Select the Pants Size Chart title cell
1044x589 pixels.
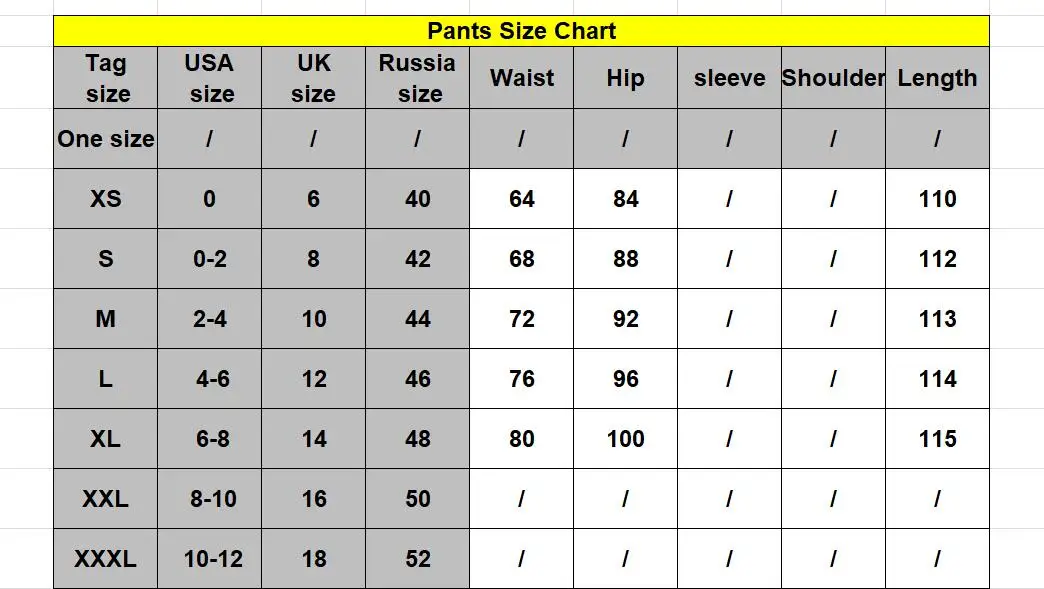(x=521, y=31)
